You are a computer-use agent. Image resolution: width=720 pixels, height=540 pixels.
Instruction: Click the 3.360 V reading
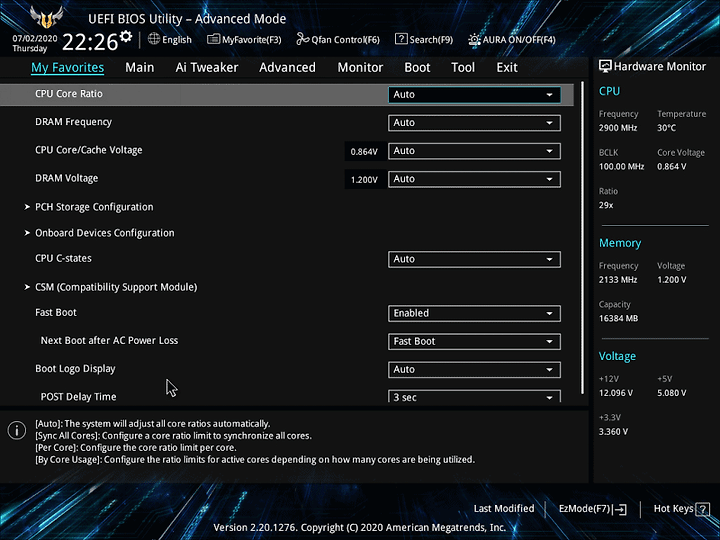pos(613,432)
